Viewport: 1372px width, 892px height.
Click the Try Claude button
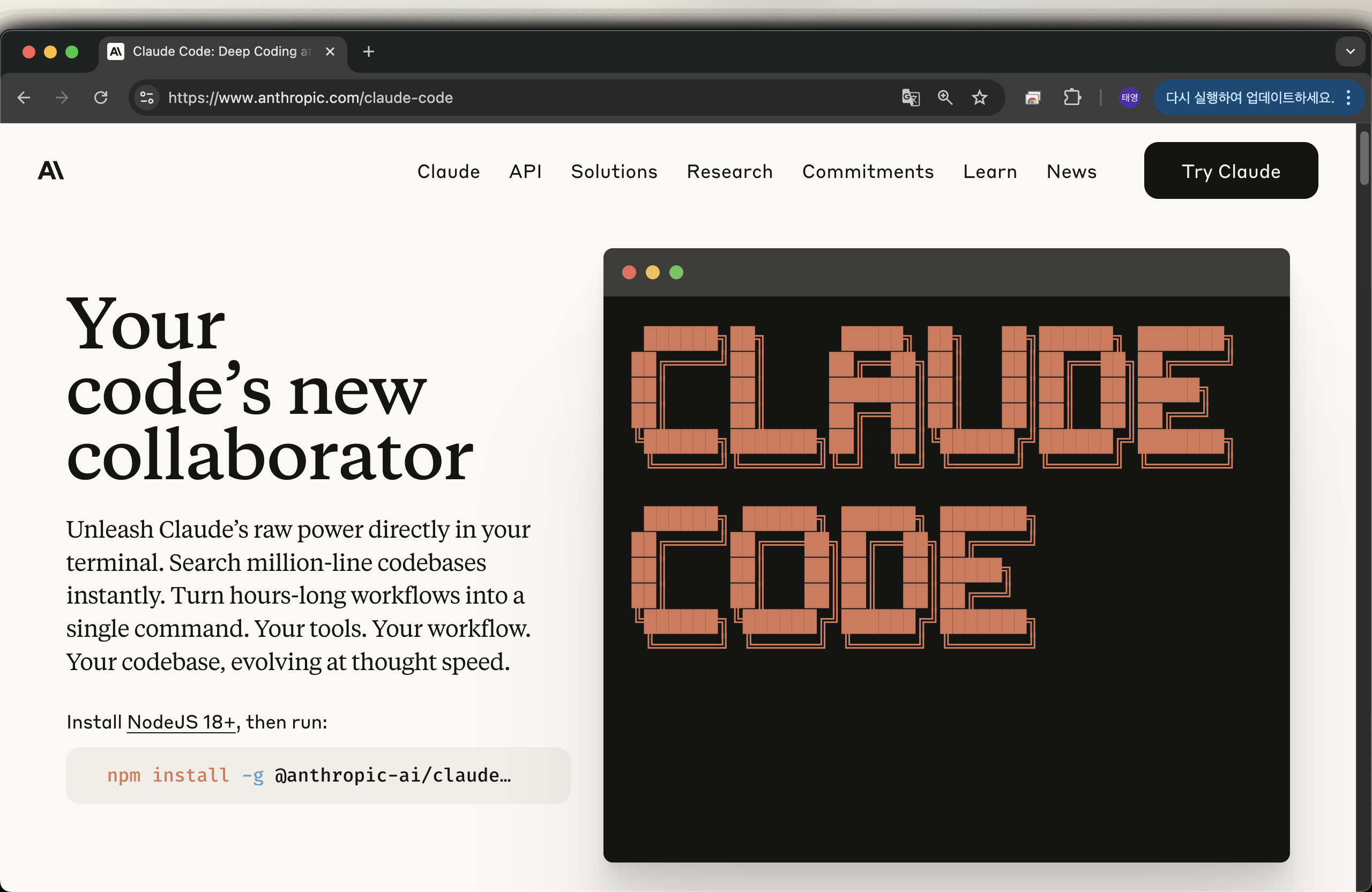1231,170
